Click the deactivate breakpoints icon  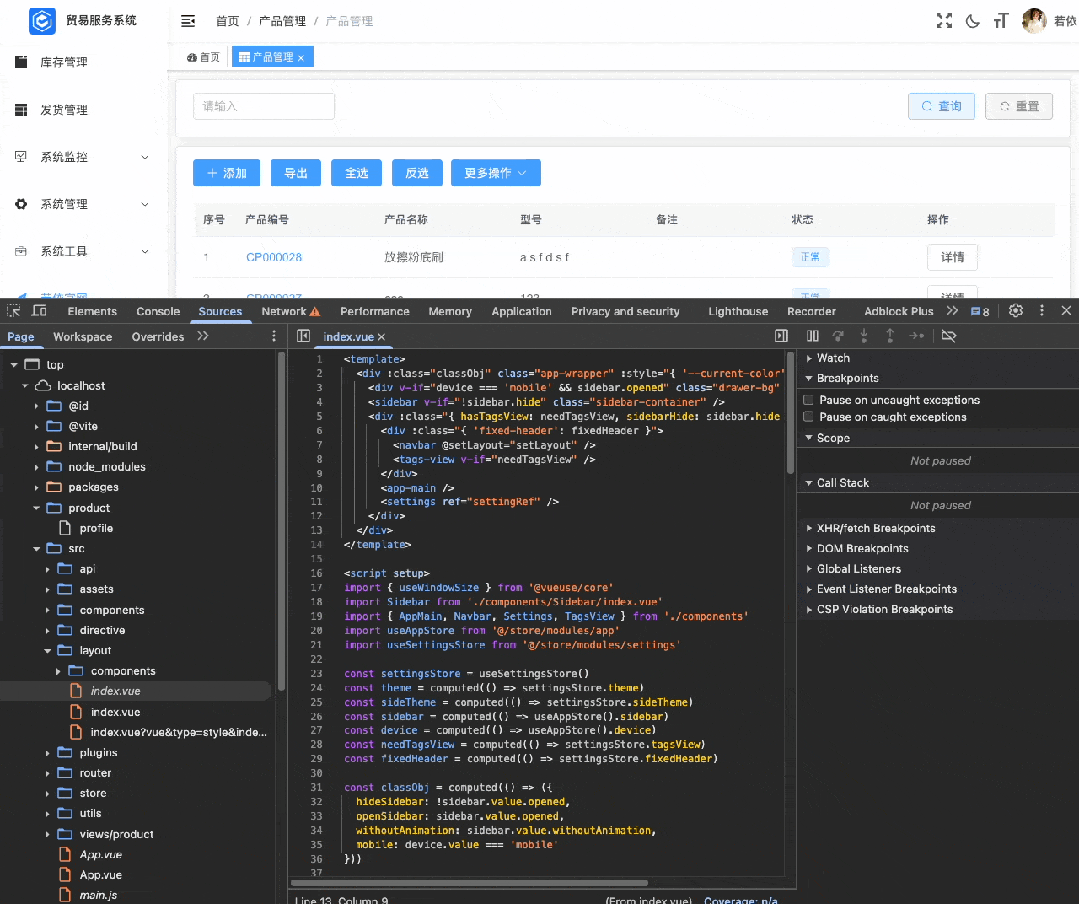(x=949, y=337)
